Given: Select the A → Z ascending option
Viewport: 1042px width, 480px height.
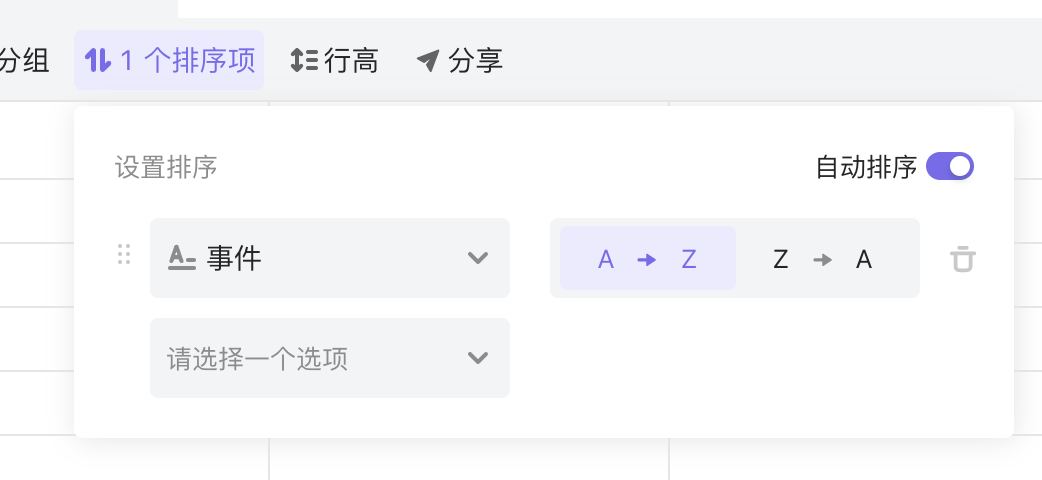Looking at the screenshot, I should click(647, 258).
